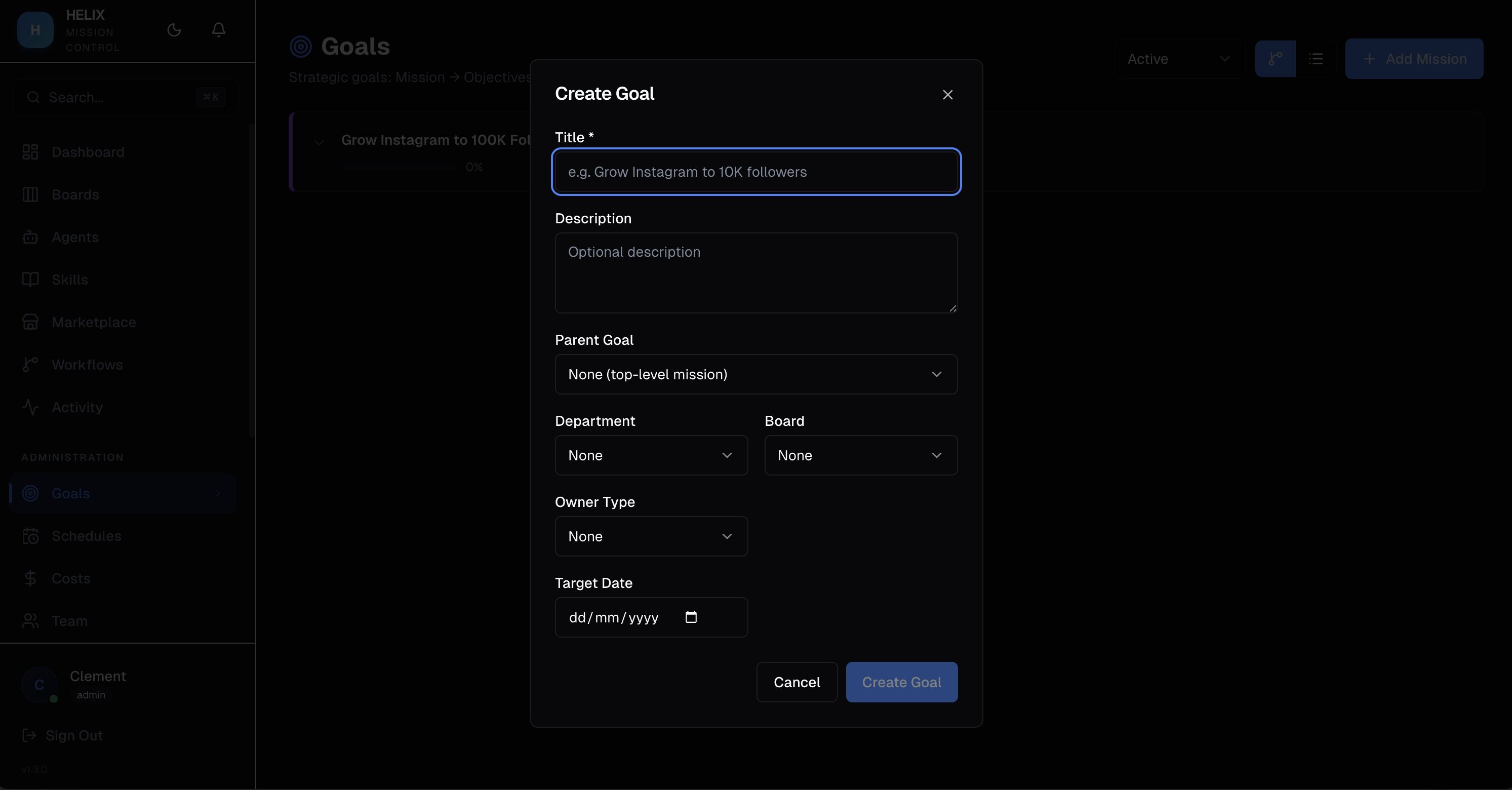Click the Activity pulse icon

point(30,407)
